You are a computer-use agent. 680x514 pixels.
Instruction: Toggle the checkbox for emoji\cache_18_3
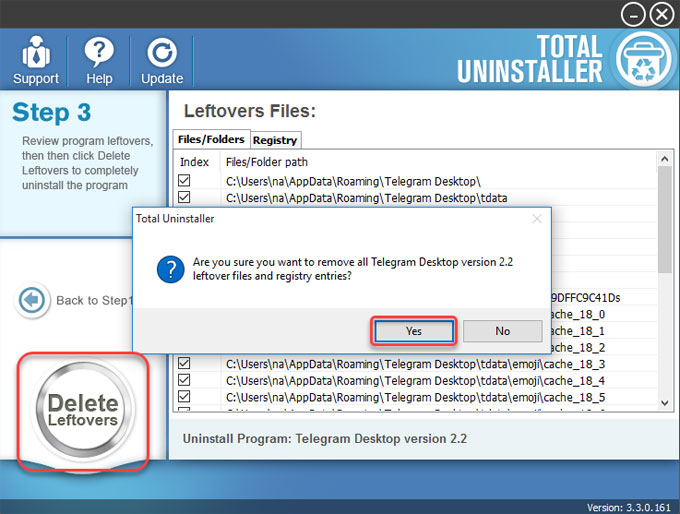[184, 363]
